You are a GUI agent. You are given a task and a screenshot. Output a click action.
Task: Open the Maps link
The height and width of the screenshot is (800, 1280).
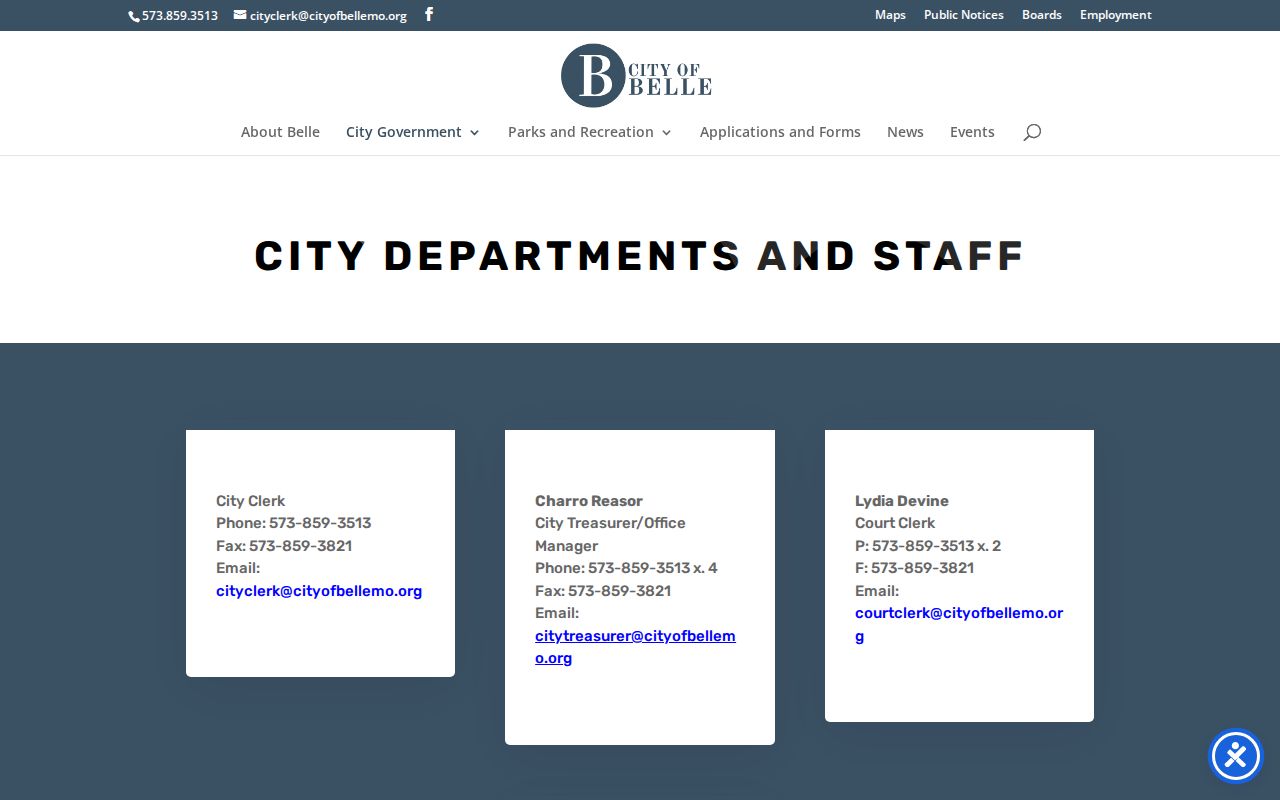(x=890, y=15)
